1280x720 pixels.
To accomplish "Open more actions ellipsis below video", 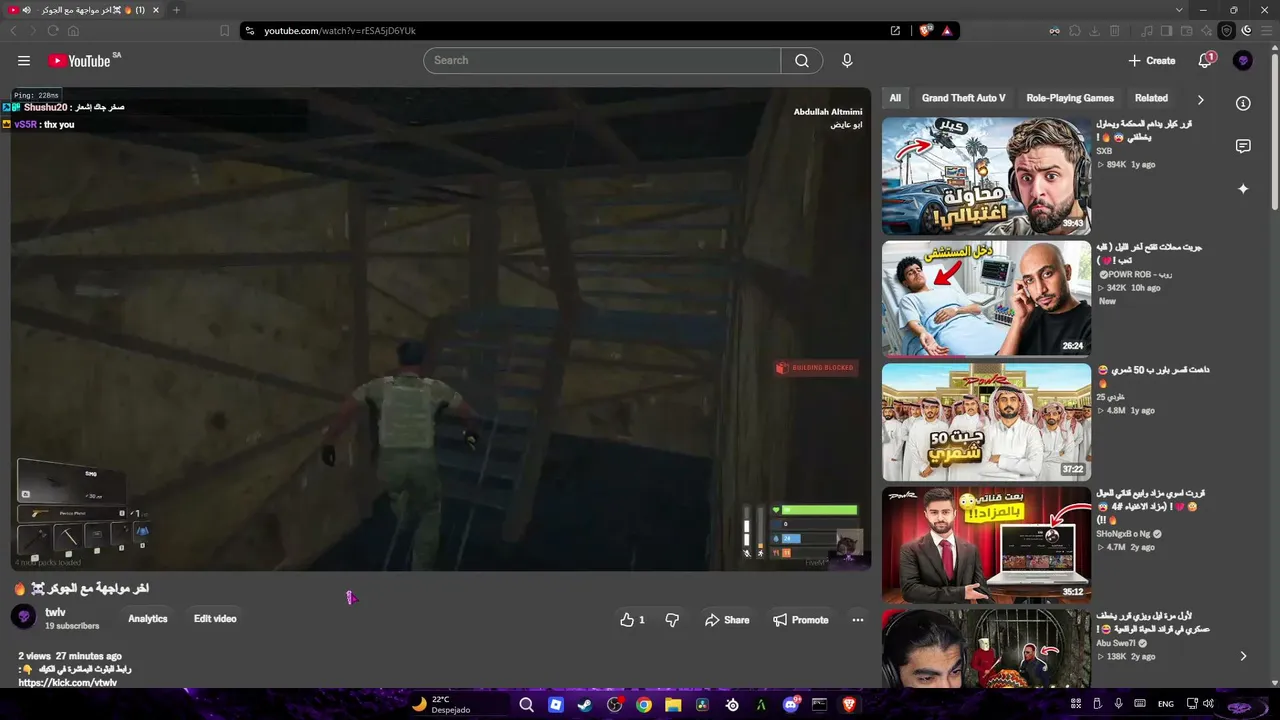I will [857, 620].
